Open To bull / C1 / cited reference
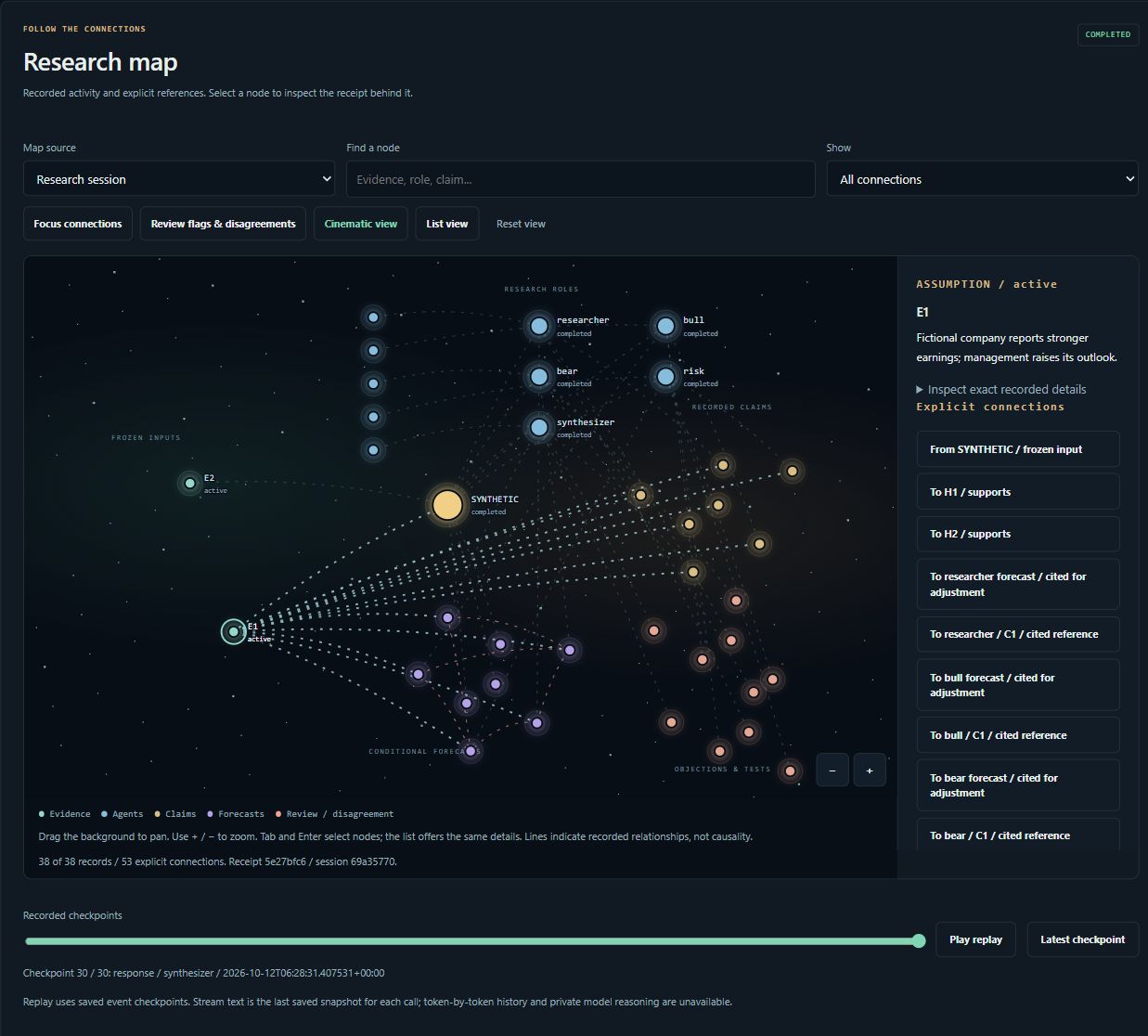The height and width of the screenshot is (1036, 1148). [1018, 735]
